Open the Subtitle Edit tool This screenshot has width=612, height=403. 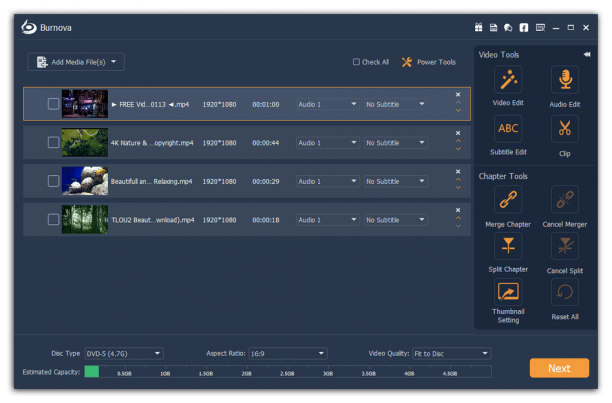coord(508,129)
